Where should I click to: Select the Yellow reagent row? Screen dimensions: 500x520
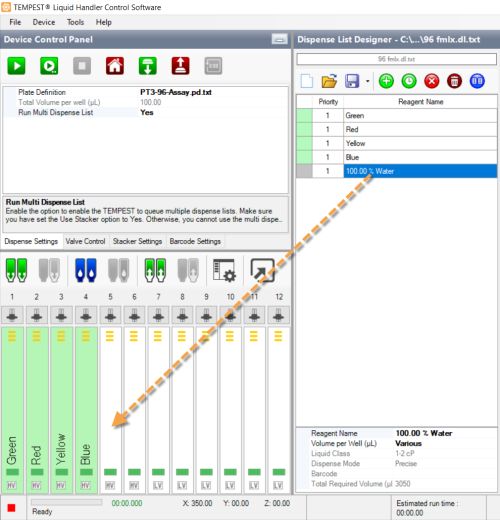(397, 143)
